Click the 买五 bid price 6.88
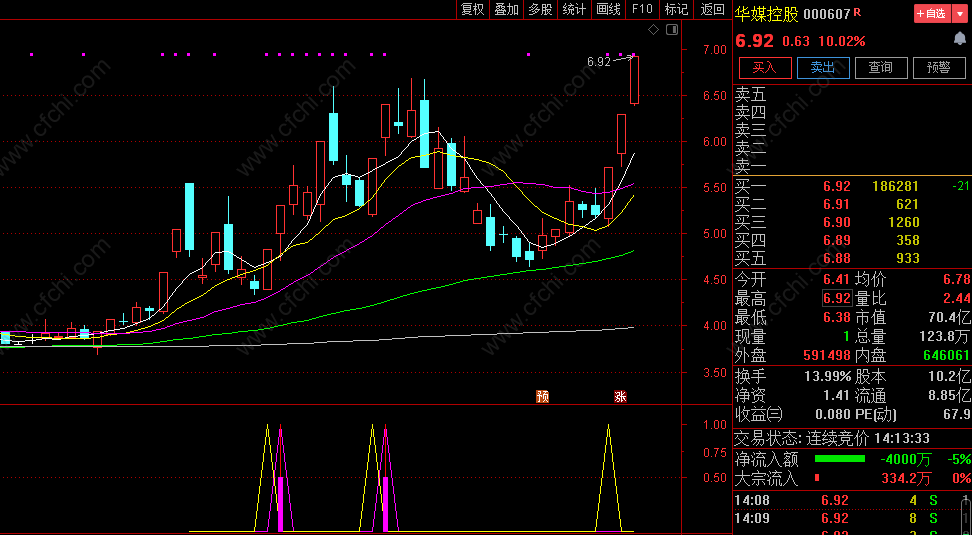 coord(837,258)
